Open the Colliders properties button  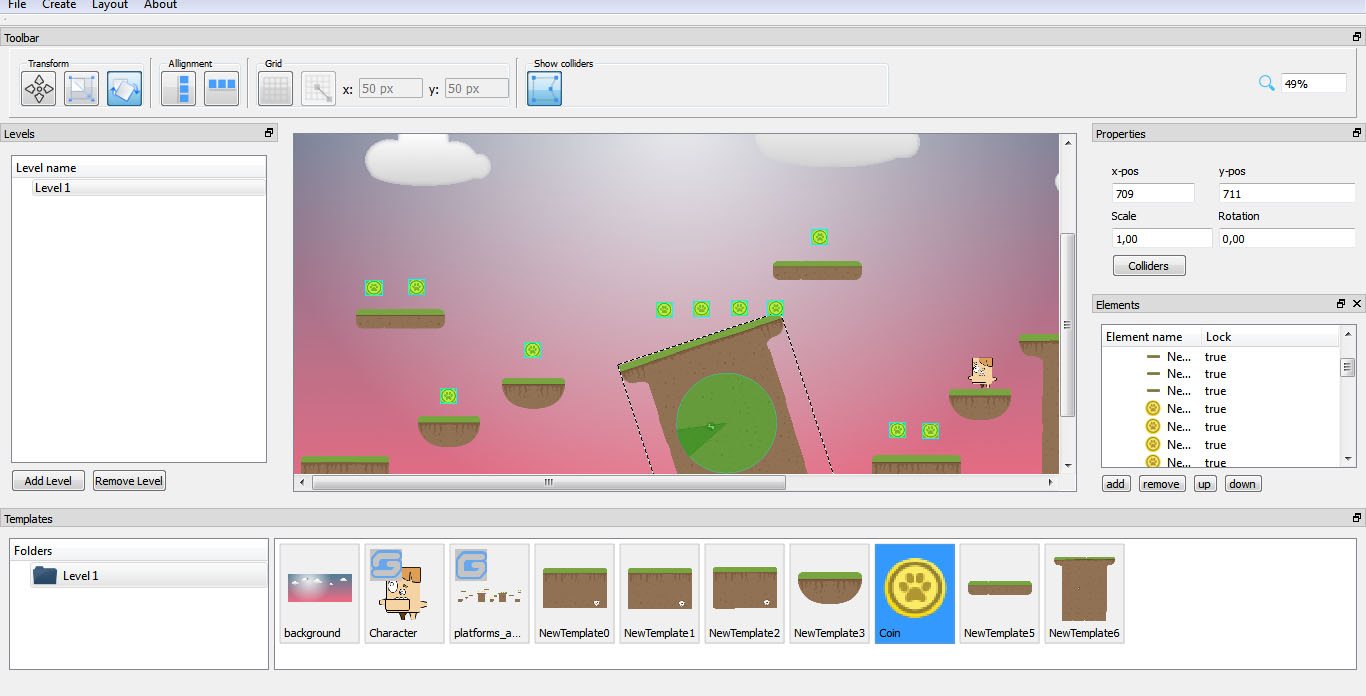point(1149,266)
